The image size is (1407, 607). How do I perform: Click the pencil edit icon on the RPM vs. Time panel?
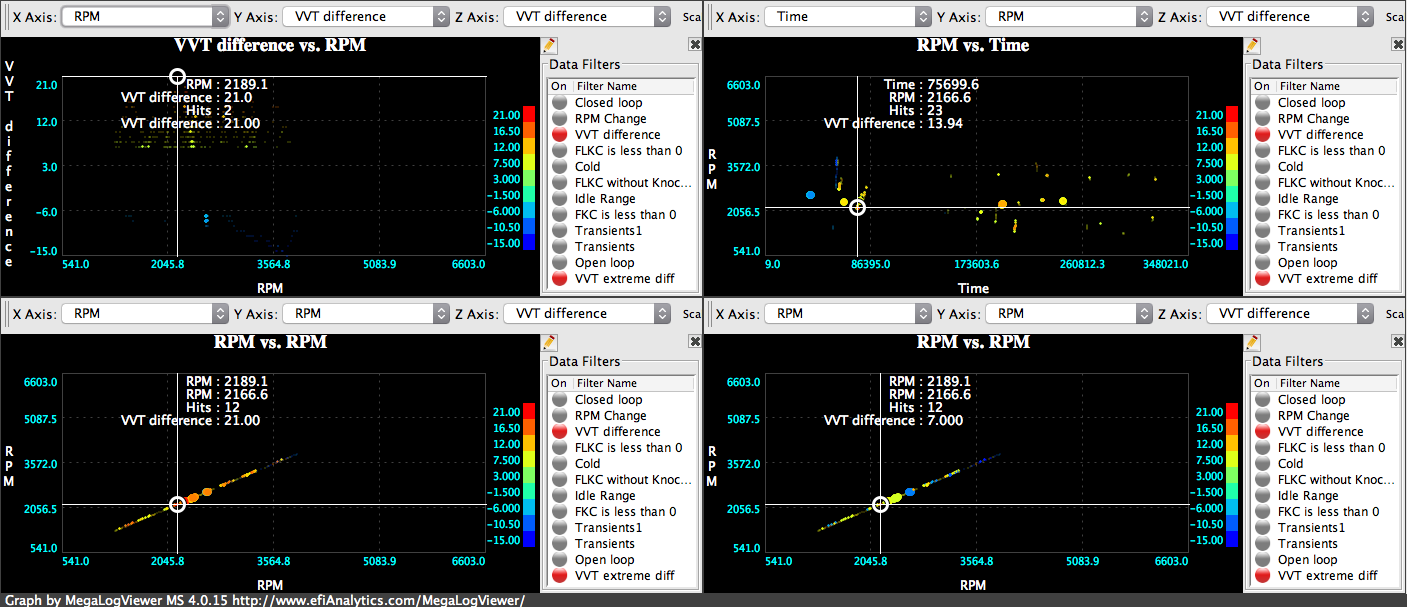[1251, 44]
